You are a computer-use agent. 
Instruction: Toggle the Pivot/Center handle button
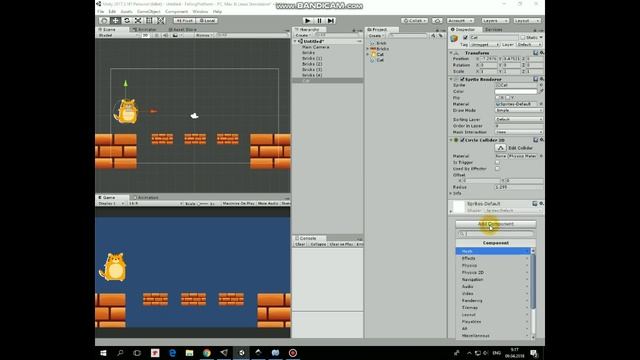[x=184, y=20]
